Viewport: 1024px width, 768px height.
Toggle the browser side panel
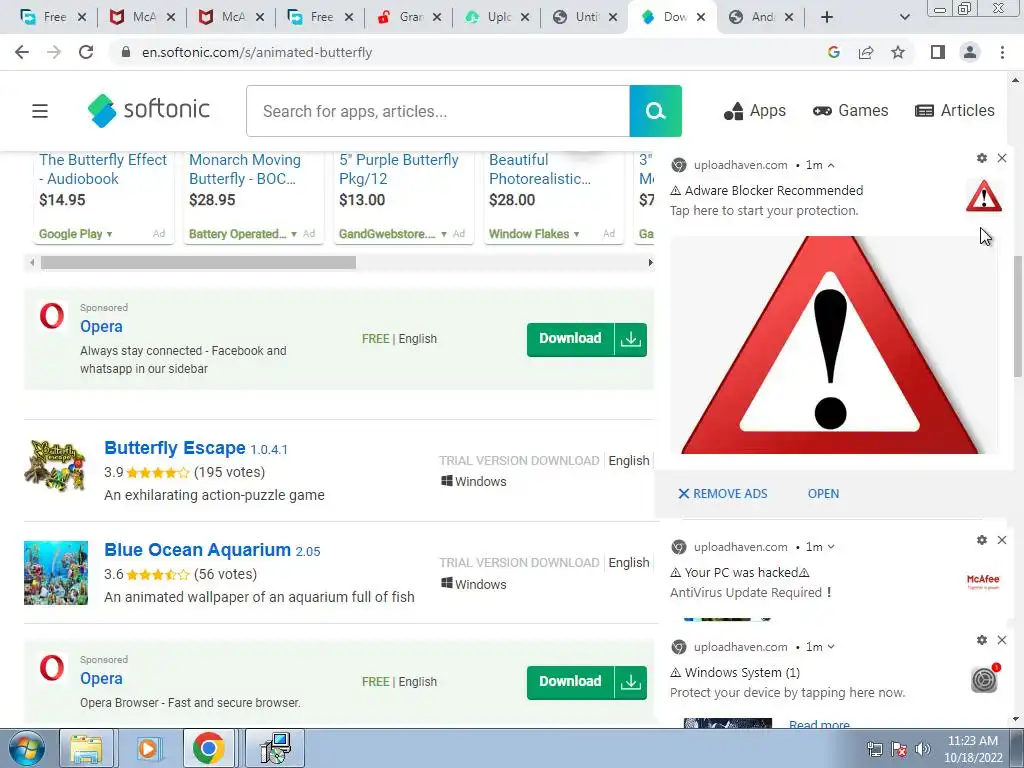click(938, 52)
